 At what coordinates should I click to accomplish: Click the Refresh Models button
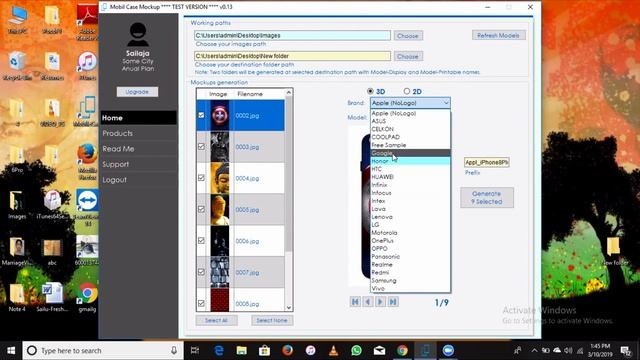pos(498,36)
